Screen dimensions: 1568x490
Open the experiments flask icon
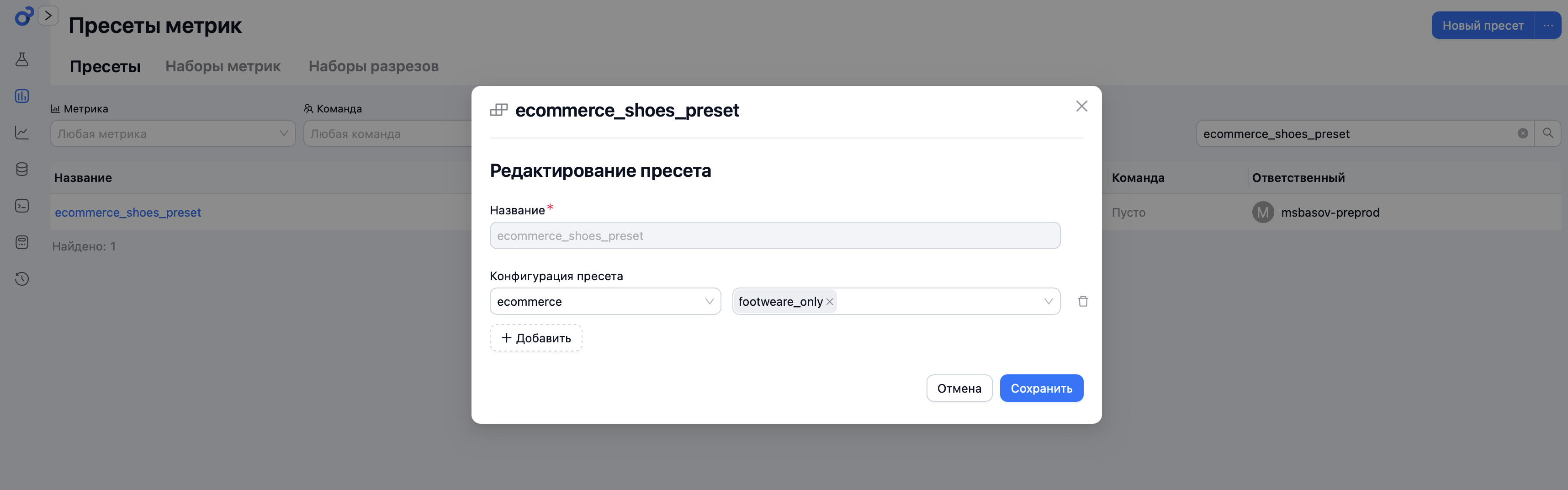pyautogui.click(x=22, y=59)
